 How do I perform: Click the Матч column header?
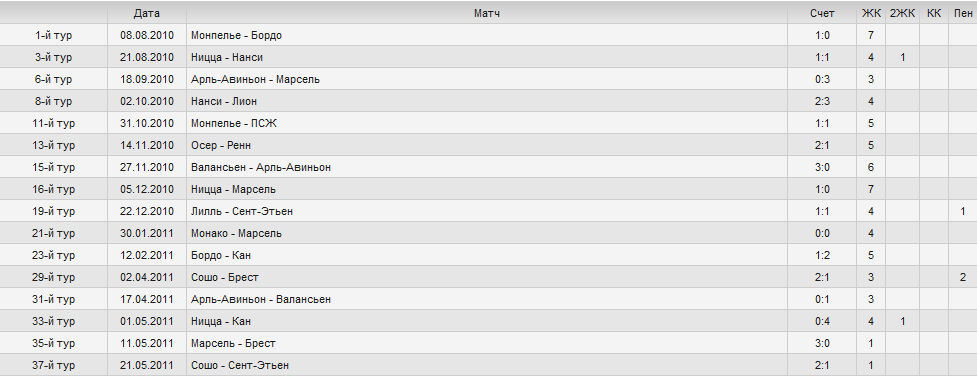click(x=487, y=13)
